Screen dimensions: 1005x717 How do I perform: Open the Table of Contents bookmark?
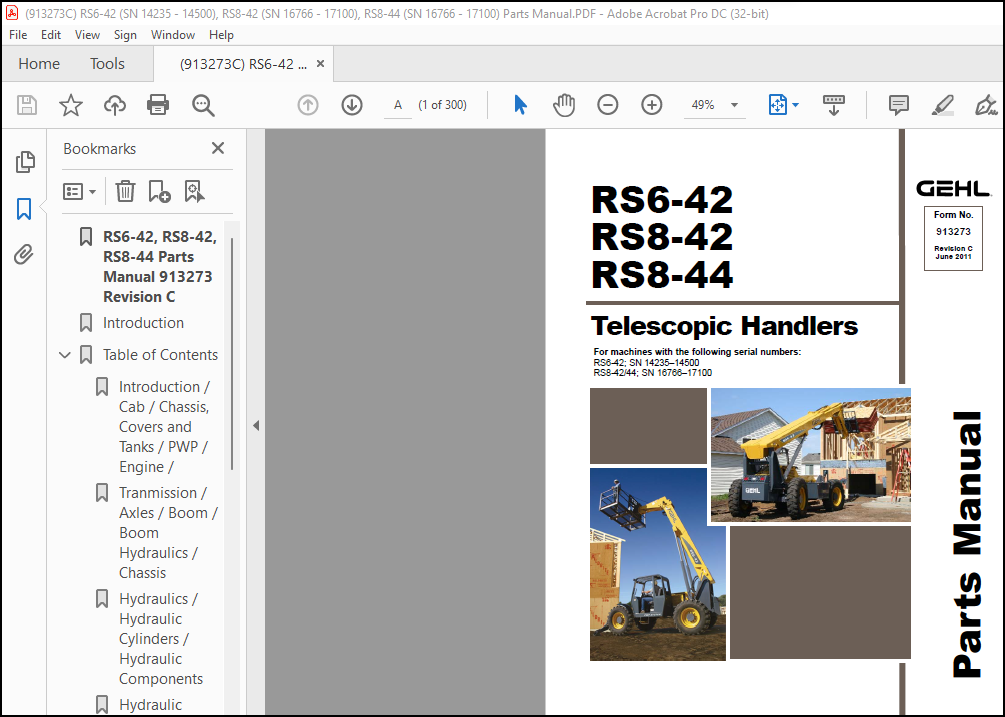[160, 354]
